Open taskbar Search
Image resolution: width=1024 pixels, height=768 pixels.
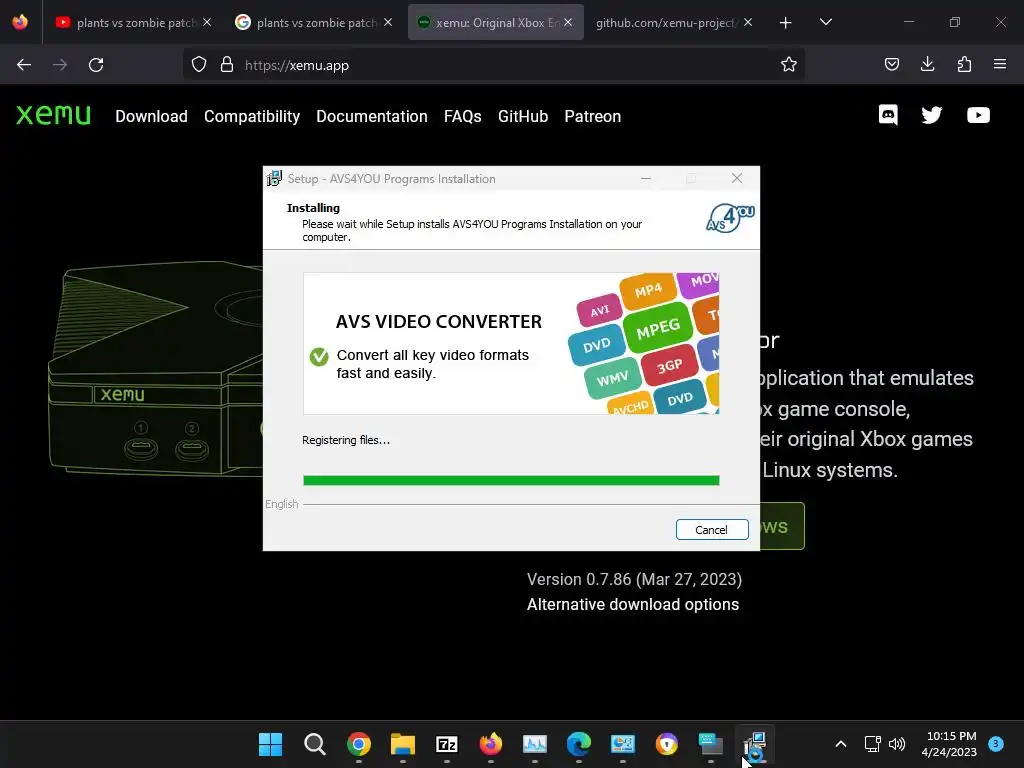[315, 744]
